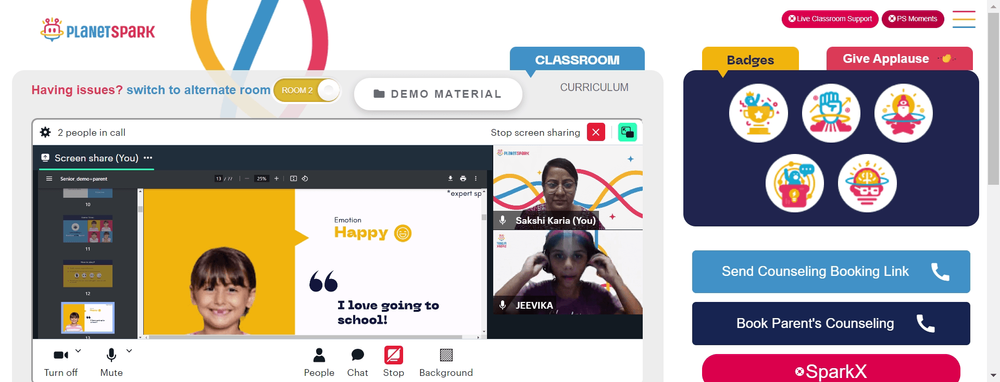Select the Badges tab
Image resolution: width=1000 pixels, height=382 pixels.
click(750, 60)
